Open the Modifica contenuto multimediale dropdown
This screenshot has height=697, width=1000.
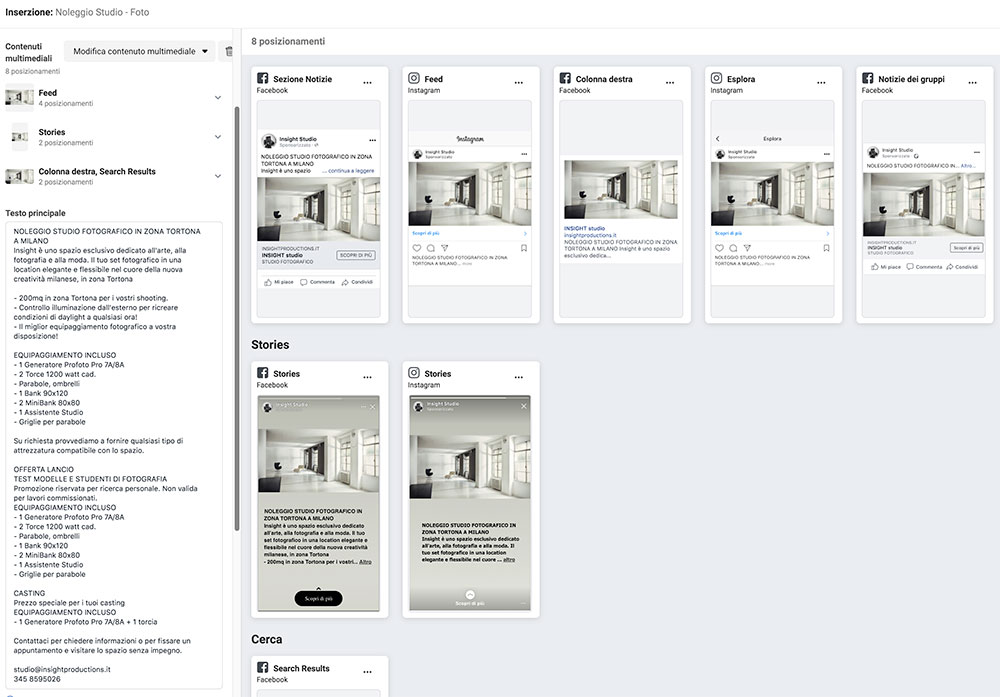(x=140, y=51)
